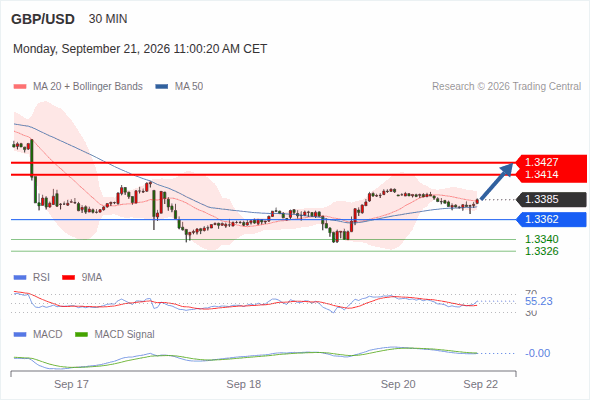The image size is (590, 400).
Task: Click the MA 50 legend label
Action: pyautogui.click(x=189, y=87)
